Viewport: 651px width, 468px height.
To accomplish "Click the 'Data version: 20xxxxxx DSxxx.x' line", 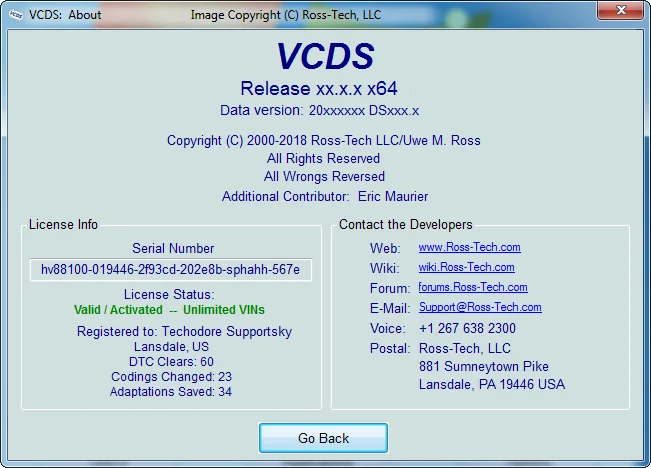I will click(319, 110).
